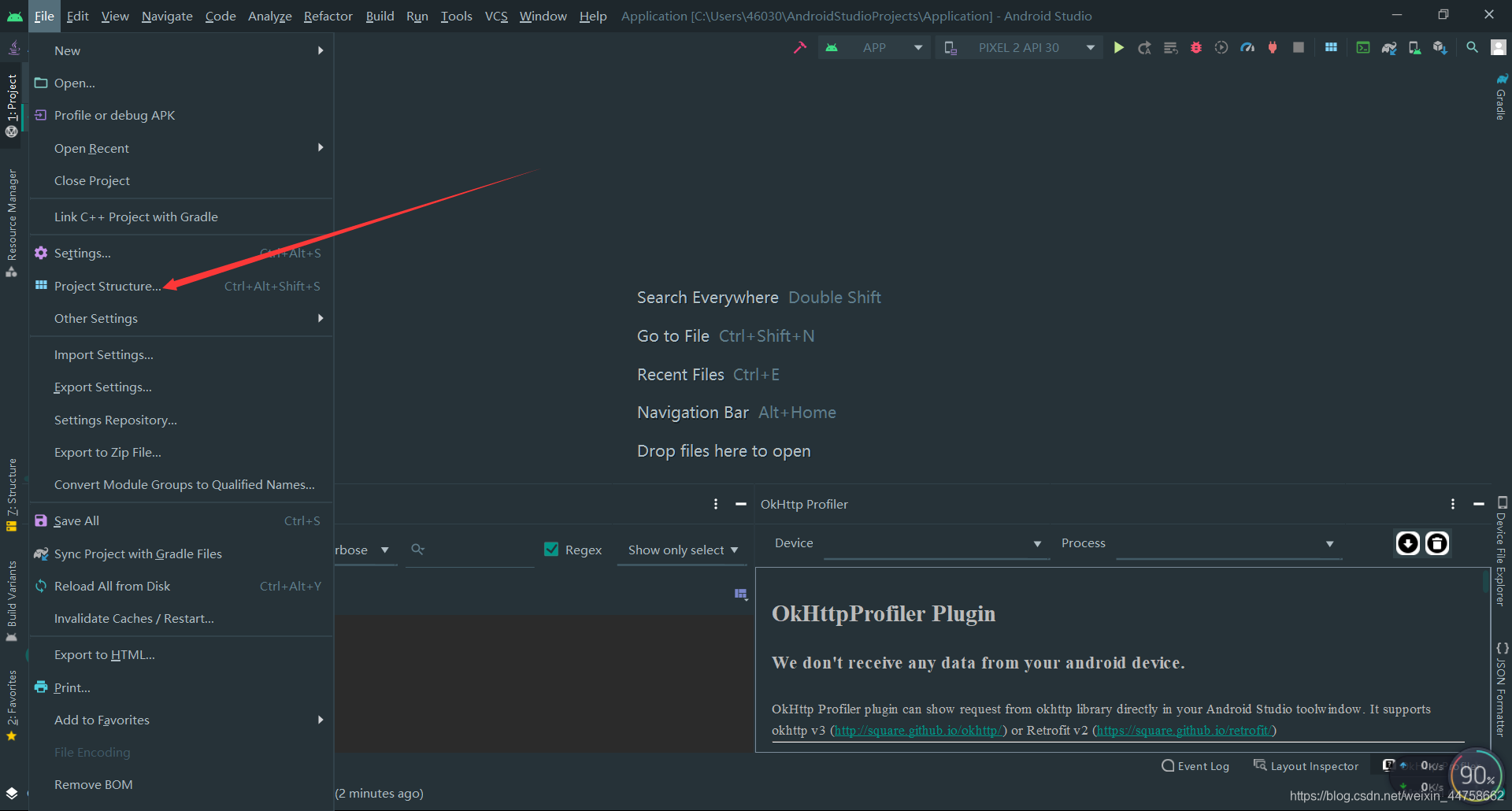
Task: Click the OkHttp Profiler clear trash icon
Action: 1437,543
